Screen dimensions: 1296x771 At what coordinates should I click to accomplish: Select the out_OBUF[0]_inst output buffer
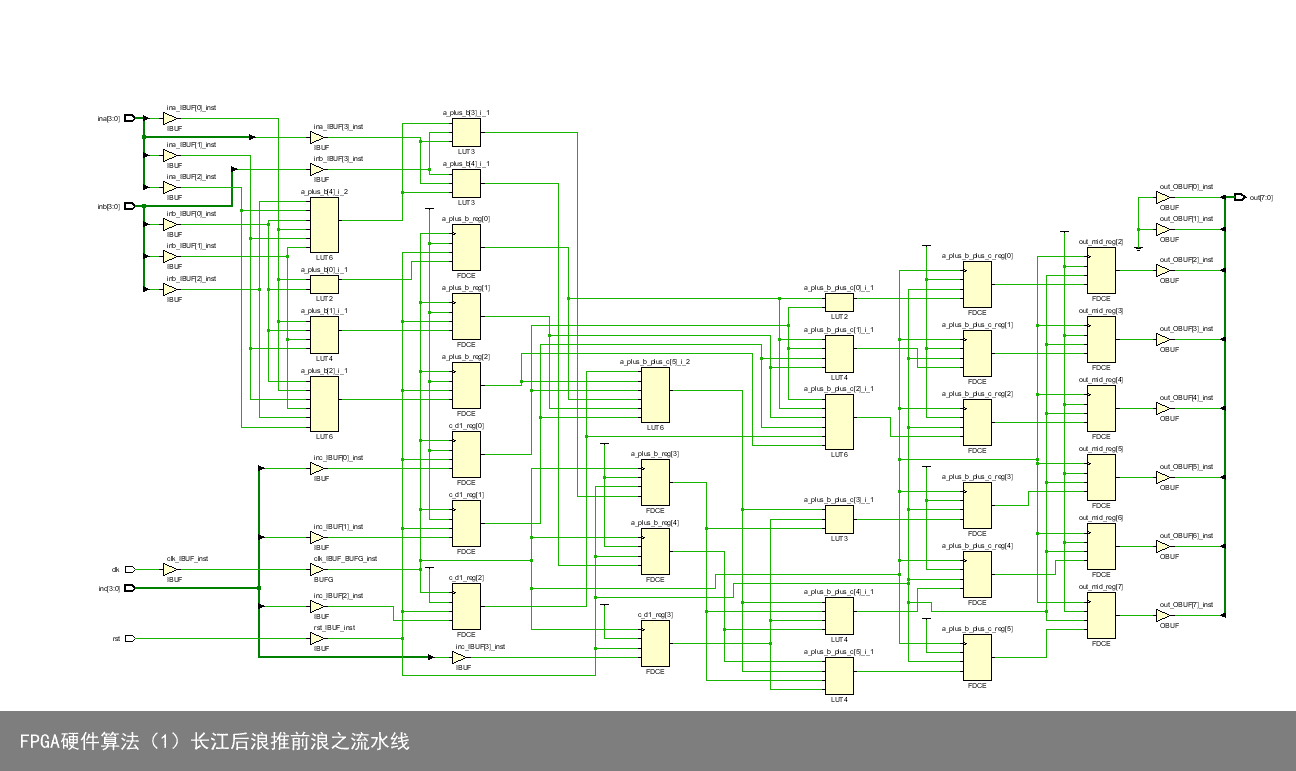click(x=1163, y=198)
